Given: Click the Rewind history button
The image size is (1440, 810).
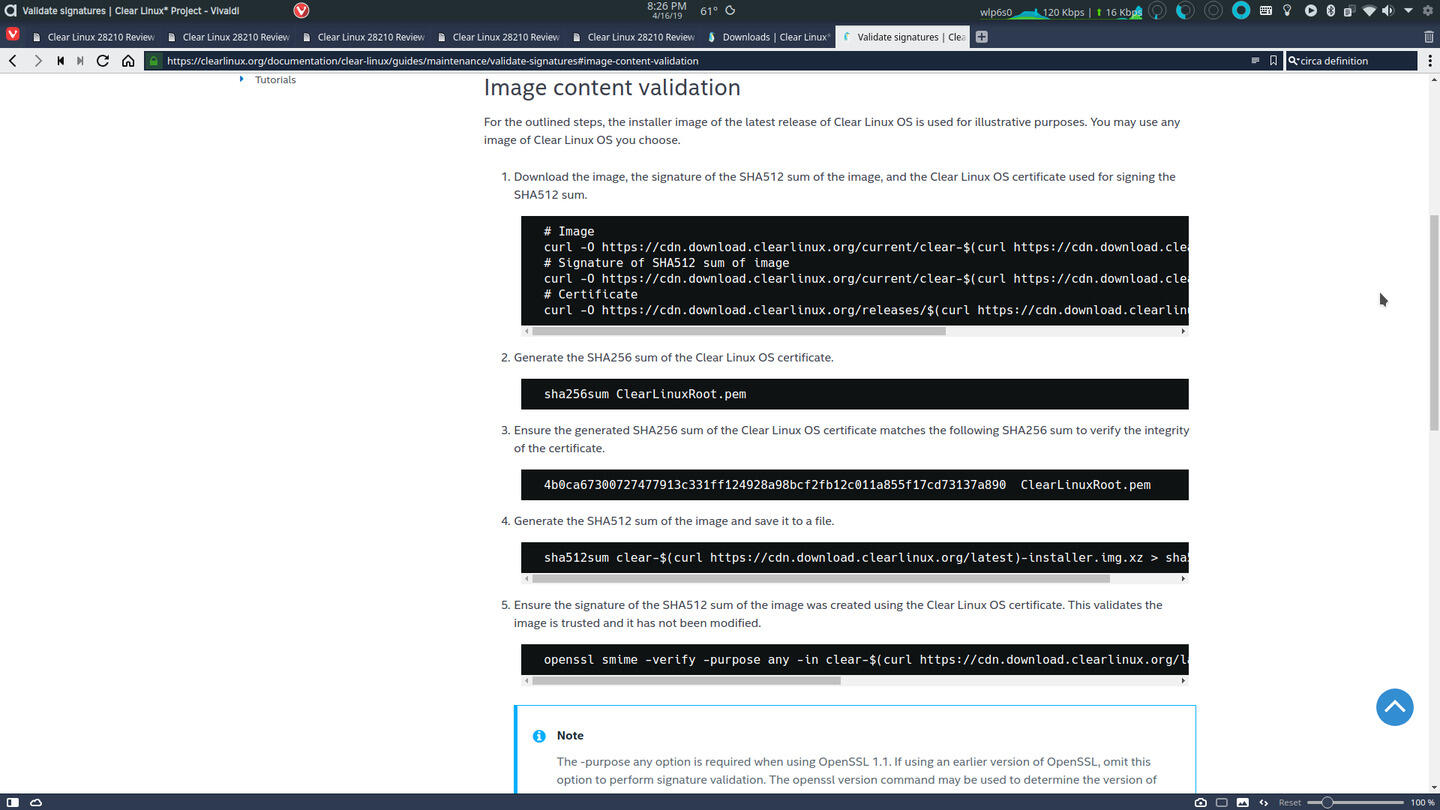Looking at the screenshot, I should 60,61.
